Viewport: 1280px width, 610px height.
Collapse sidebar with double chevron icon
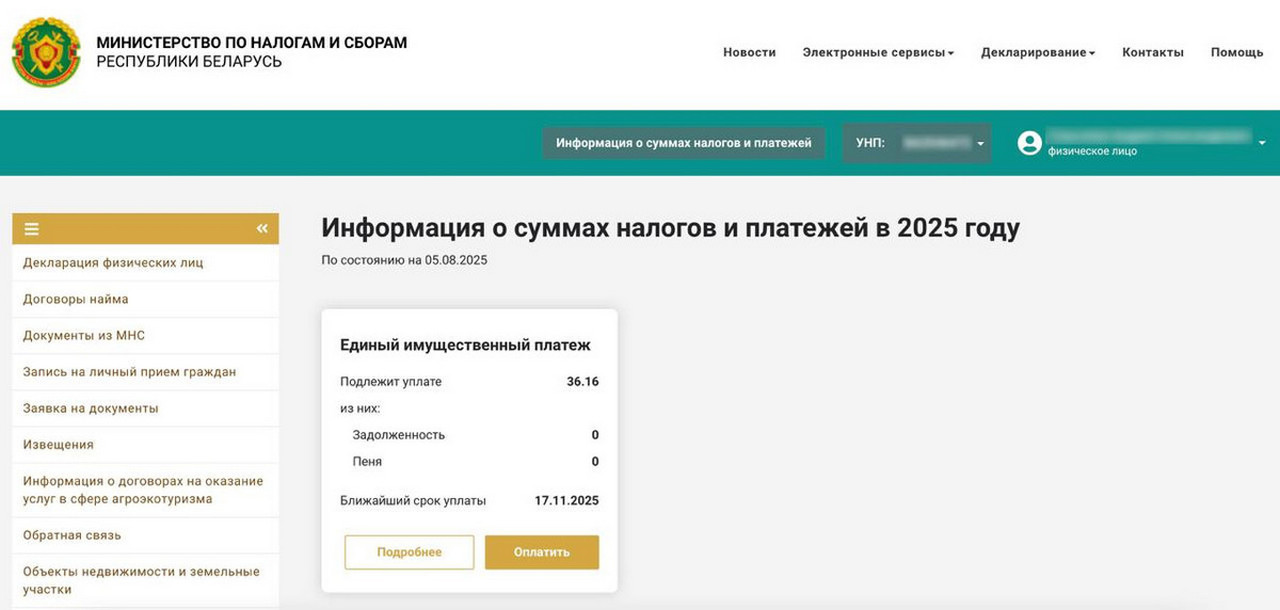(x=262, y=229)
